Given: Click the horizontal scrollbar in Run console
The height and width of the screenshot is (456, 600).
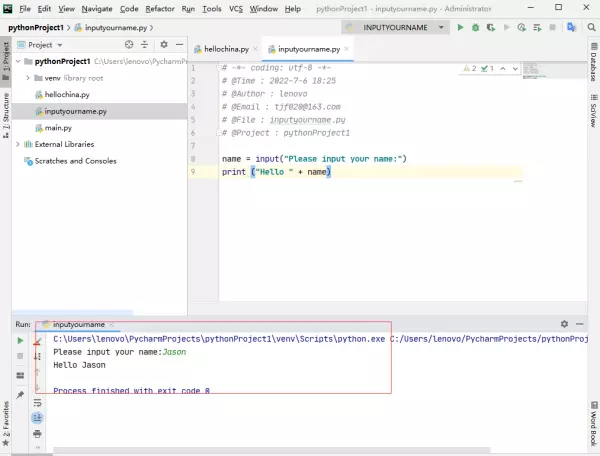Looking at the screenshot, I should [x=272, y=450].
